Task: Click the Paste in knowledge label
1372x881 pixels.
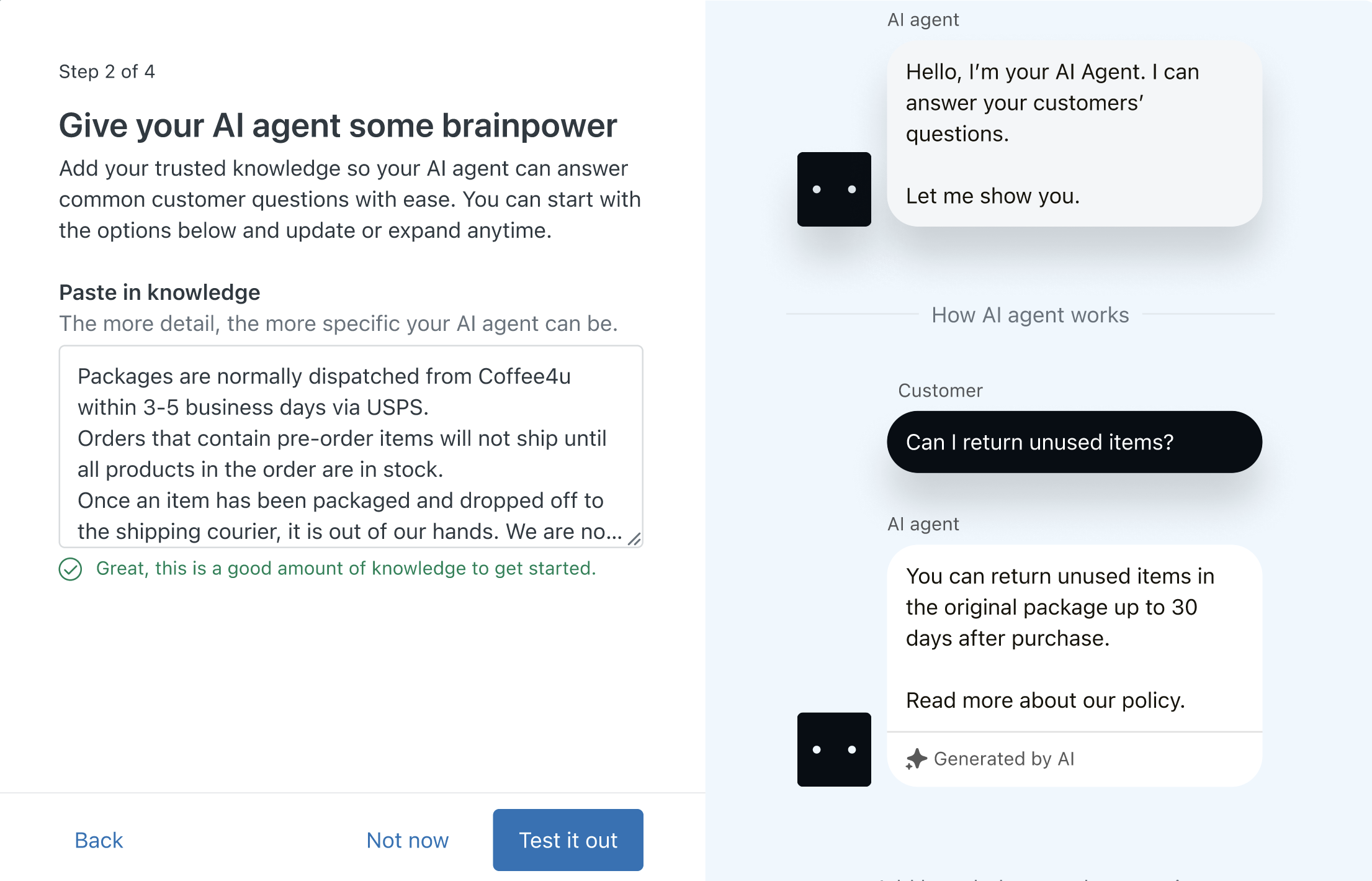Action: coord(159,292)
